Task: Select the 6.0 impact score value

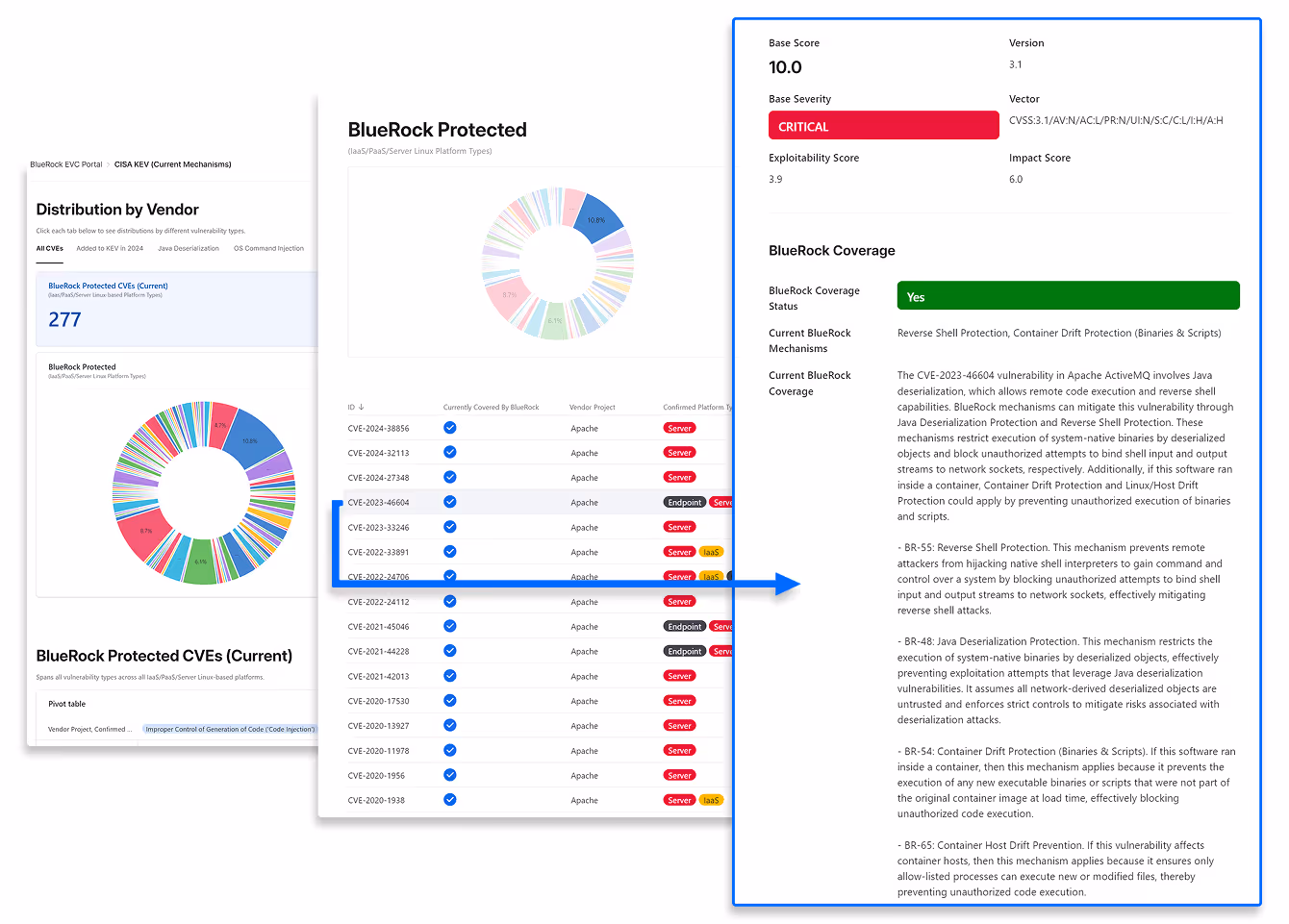Action: [x=1016, y=179]
